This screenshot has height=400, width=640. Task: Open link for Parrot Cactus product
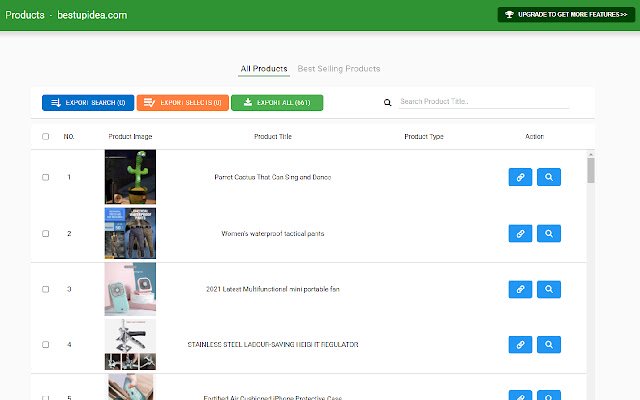[520, 177]
